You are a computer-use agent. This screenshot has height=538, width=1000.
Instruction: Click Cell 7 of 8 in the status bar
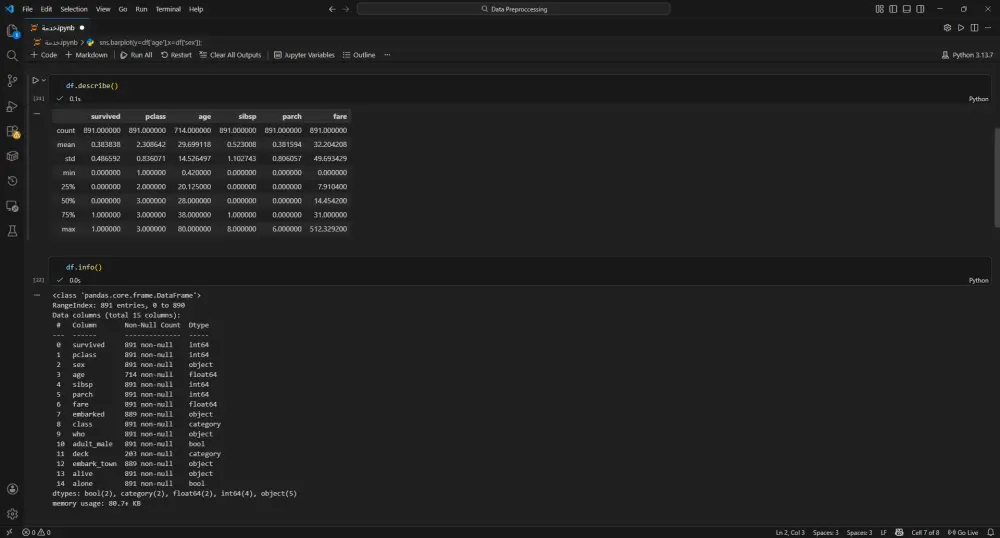coord(925,532)
